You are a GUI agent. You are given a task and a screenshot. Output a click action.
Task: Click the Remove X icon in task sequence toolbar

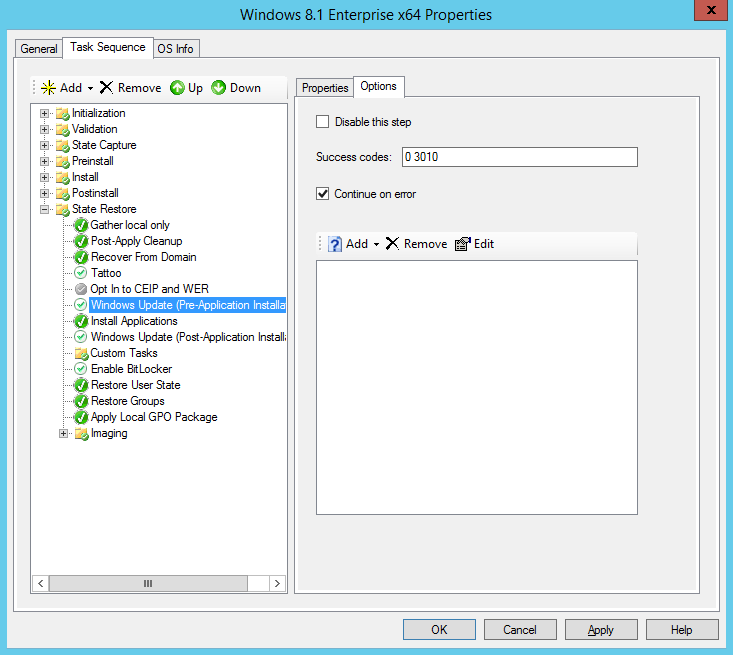click(107, 87)
